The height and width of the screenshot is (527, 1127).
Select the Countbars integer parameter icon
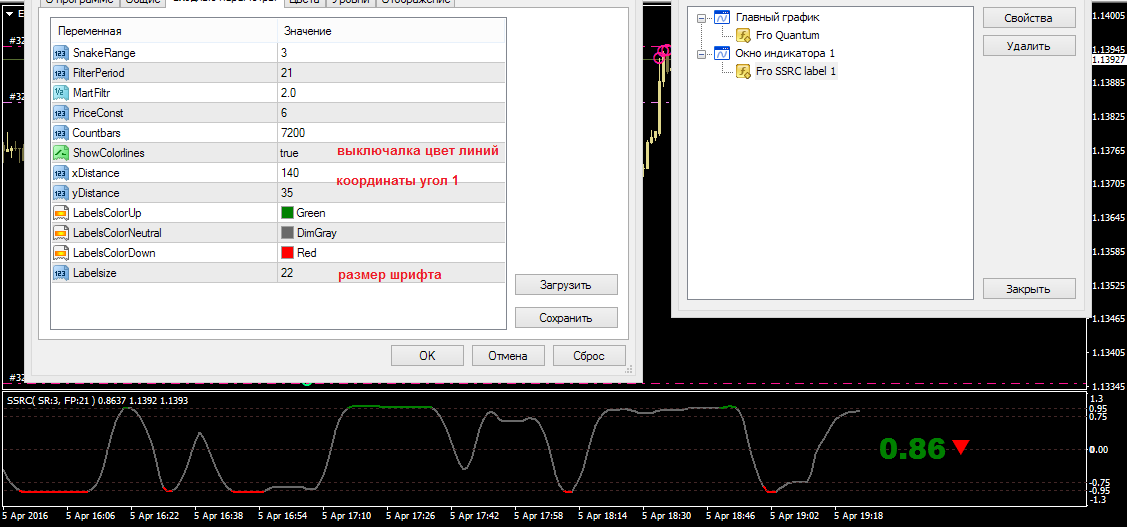click(60, 132)
